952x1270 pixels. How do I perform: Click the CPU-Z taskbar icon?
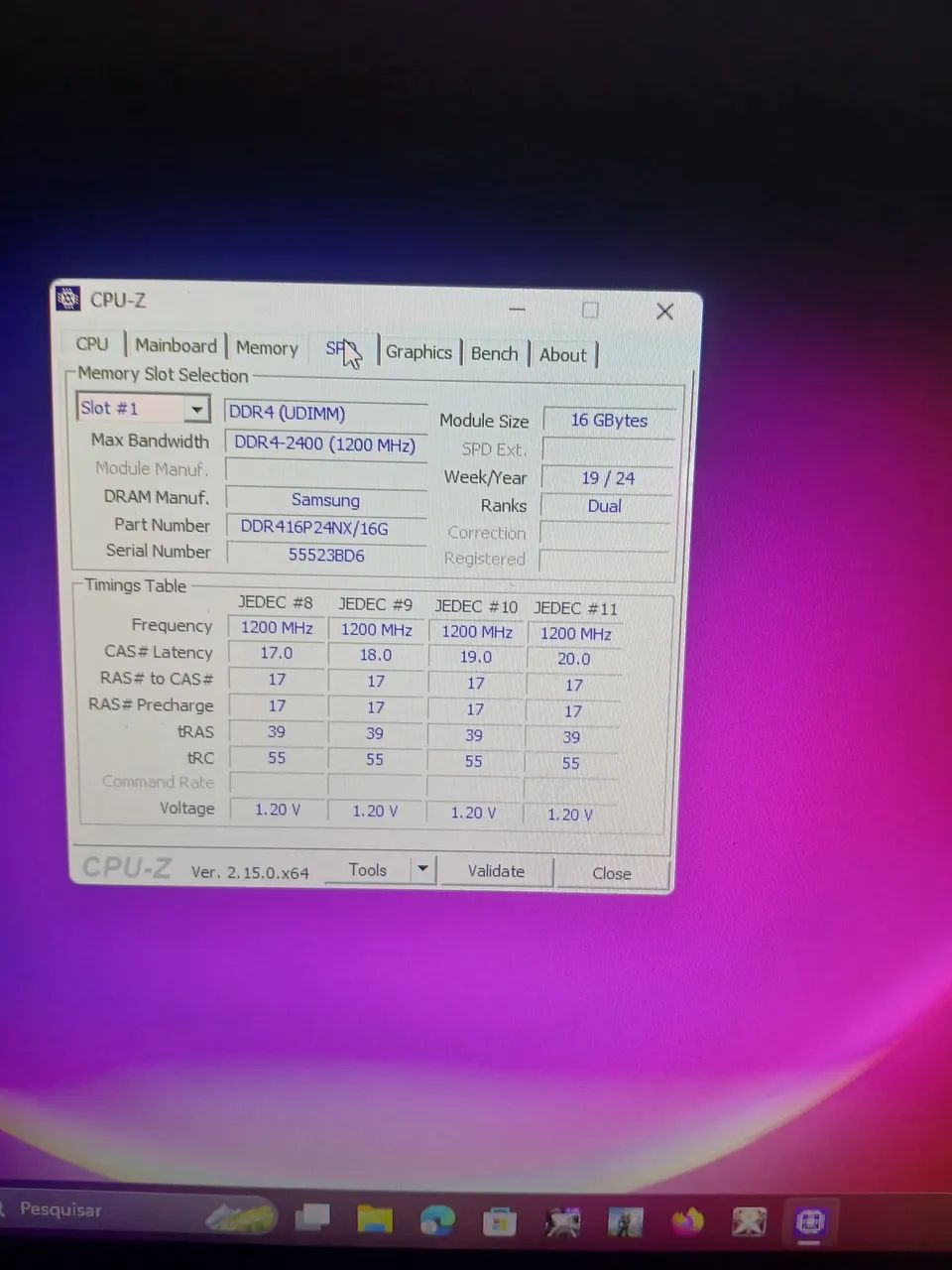coord(810,1221)
